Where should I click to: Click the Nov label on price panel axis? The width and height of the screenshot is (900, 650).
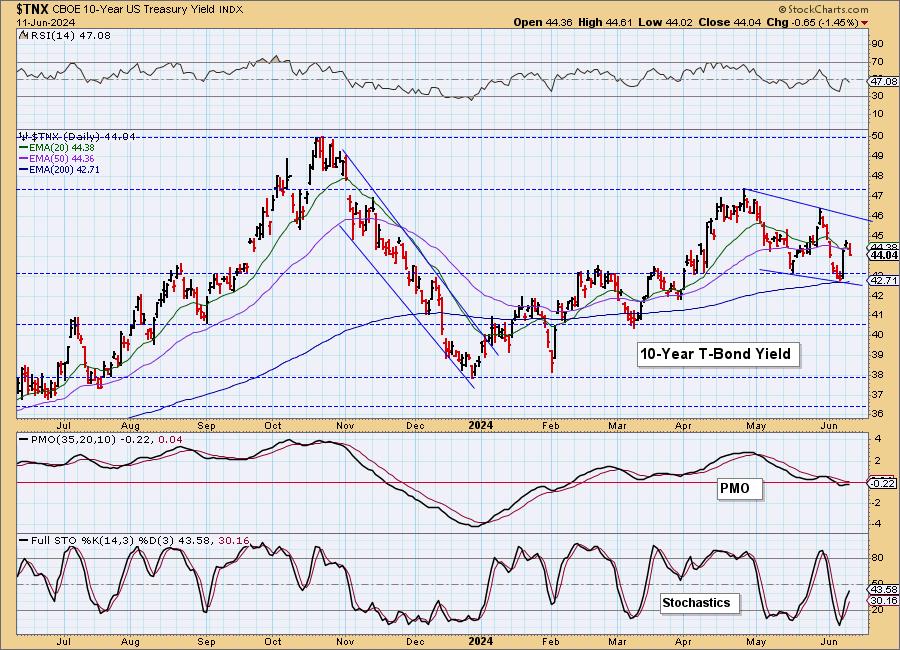pyautogui.click(x=345, y=425)
